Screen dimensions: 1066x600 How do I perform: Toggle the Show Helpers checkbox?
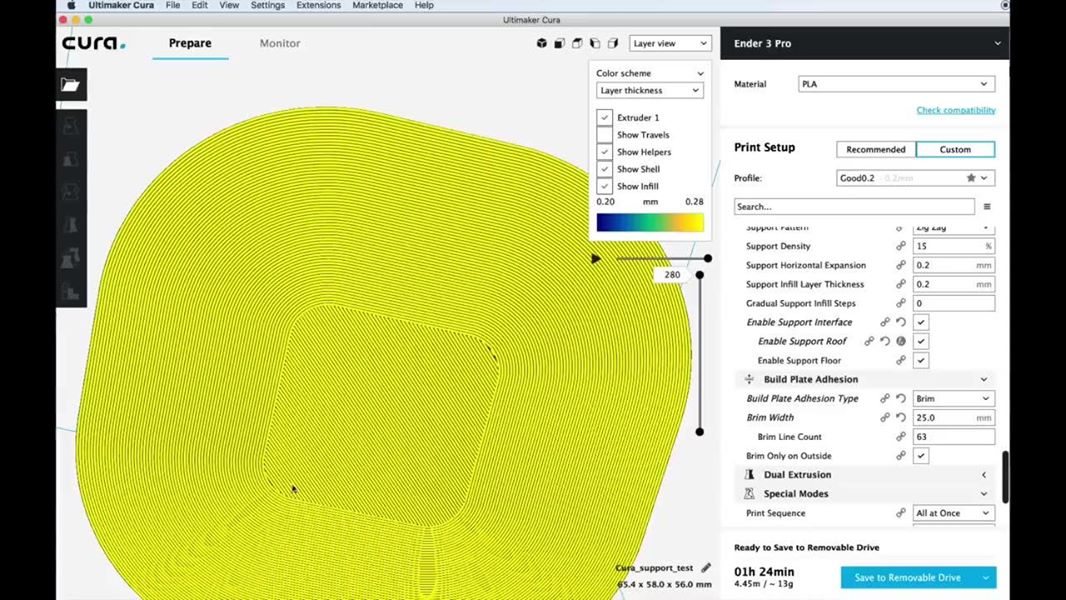604,152
